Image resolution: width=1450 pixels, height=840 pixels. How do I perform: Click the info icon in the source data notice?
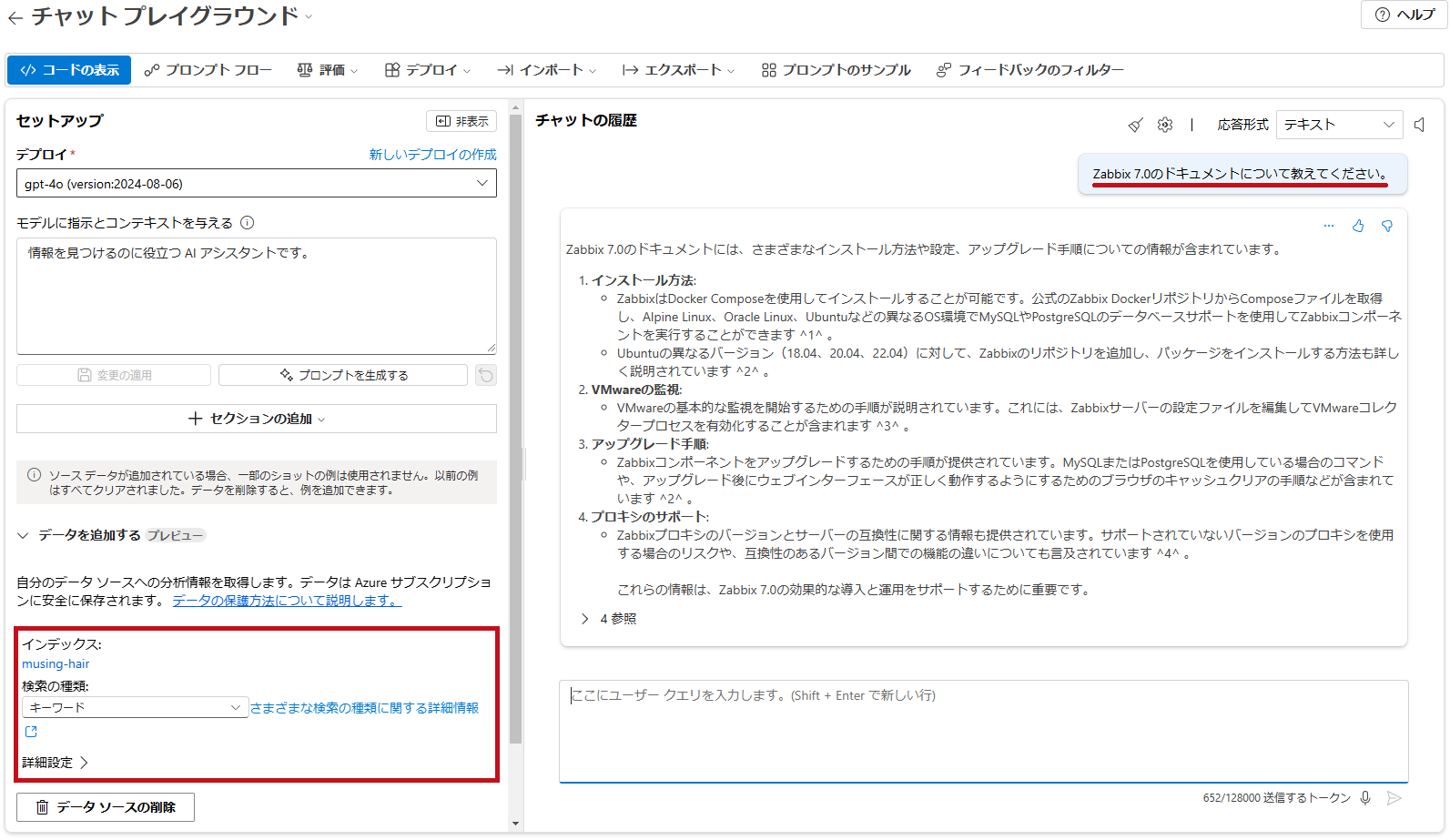click(34, 475)
